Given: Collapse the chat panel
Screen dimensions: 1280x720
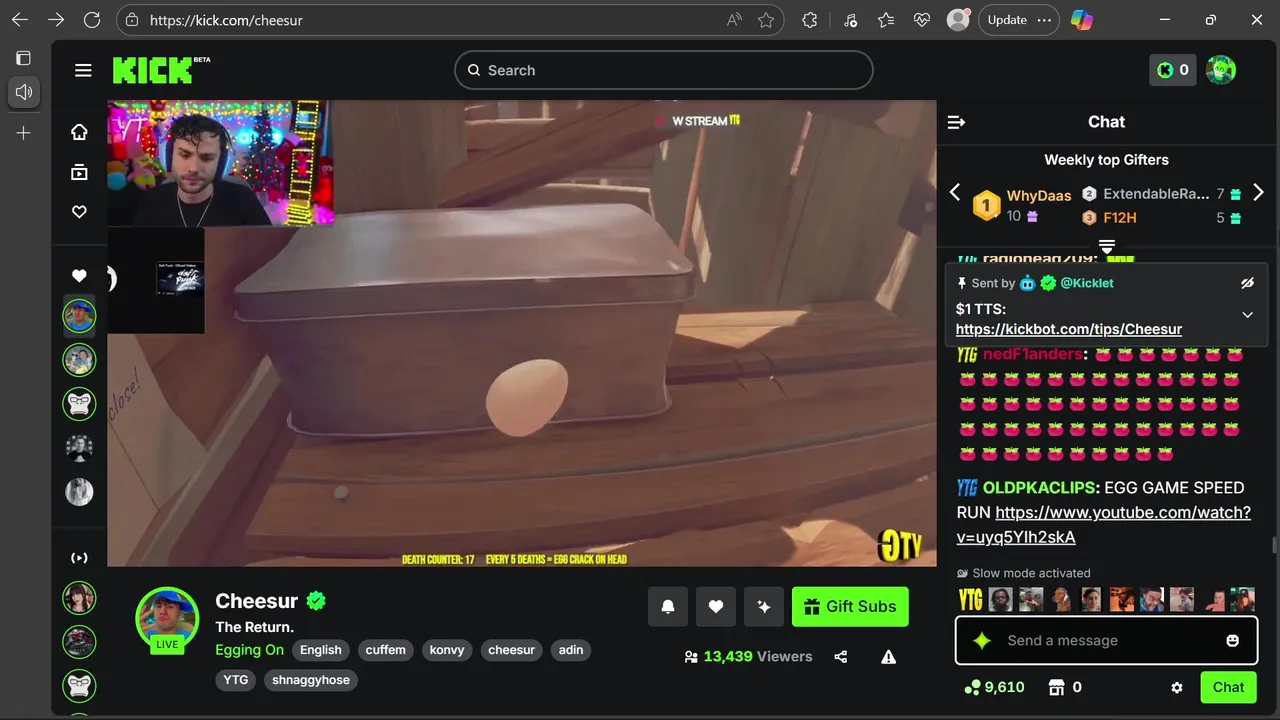Looking at the screenshot, I should pos(956,122).
